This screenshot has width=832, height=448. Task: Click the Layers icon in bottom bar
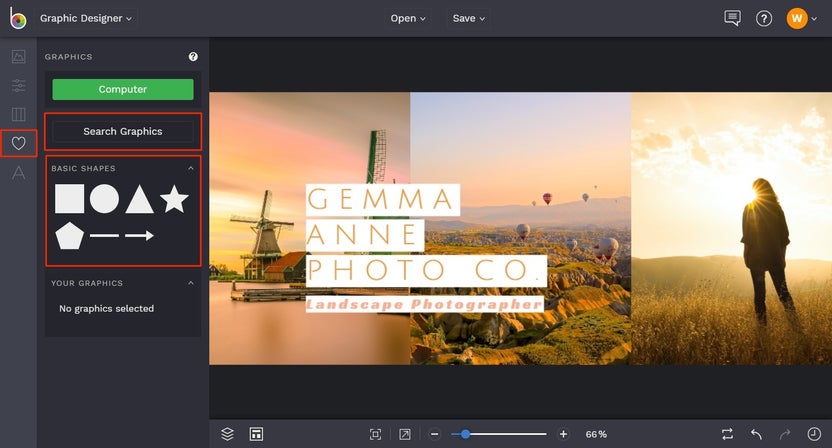tap(227, 434)
